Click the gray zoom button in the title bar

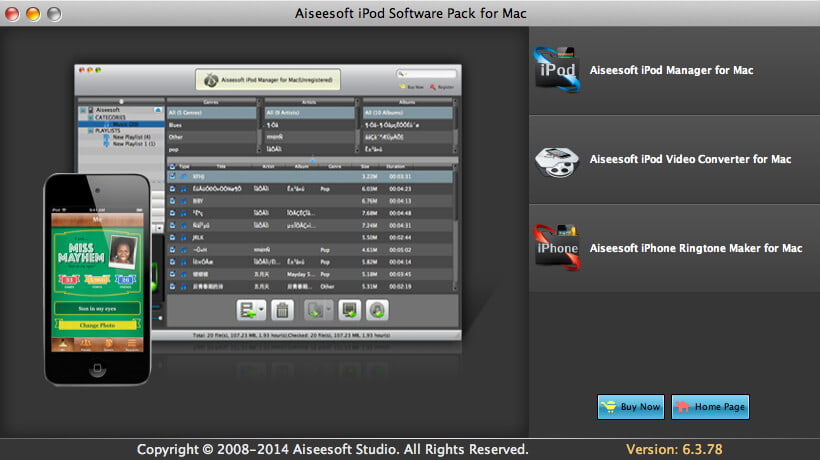pos(54,14)
